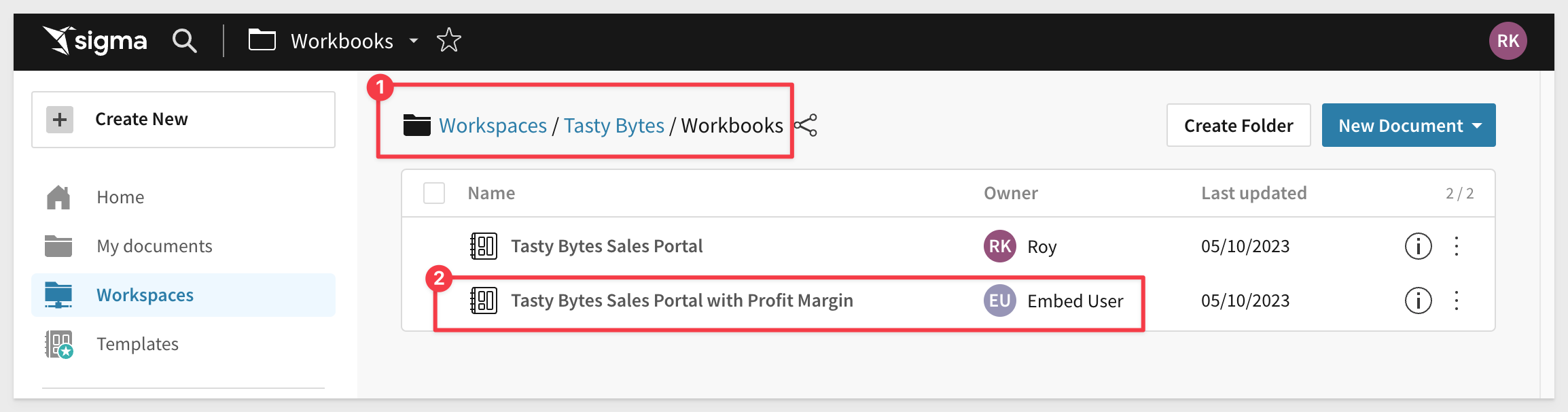
Task: Open more options for Profit Margin workbook
Action: click(1457, 301)
